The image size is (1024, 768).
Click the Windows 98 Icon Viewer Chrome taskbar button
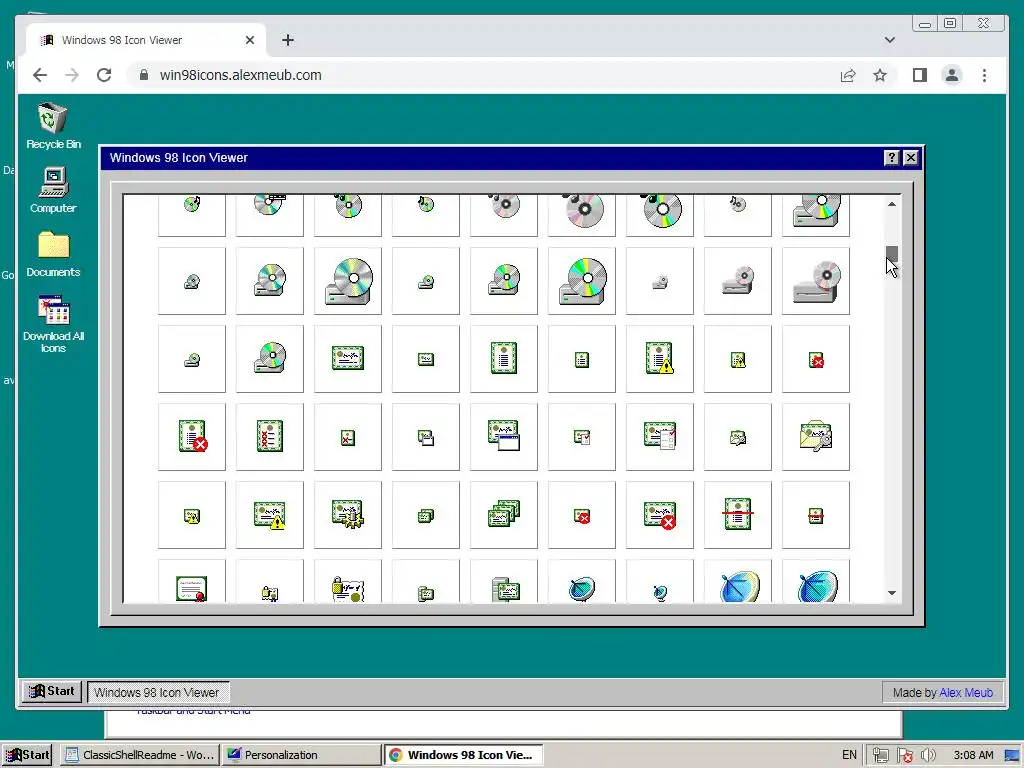462,755
